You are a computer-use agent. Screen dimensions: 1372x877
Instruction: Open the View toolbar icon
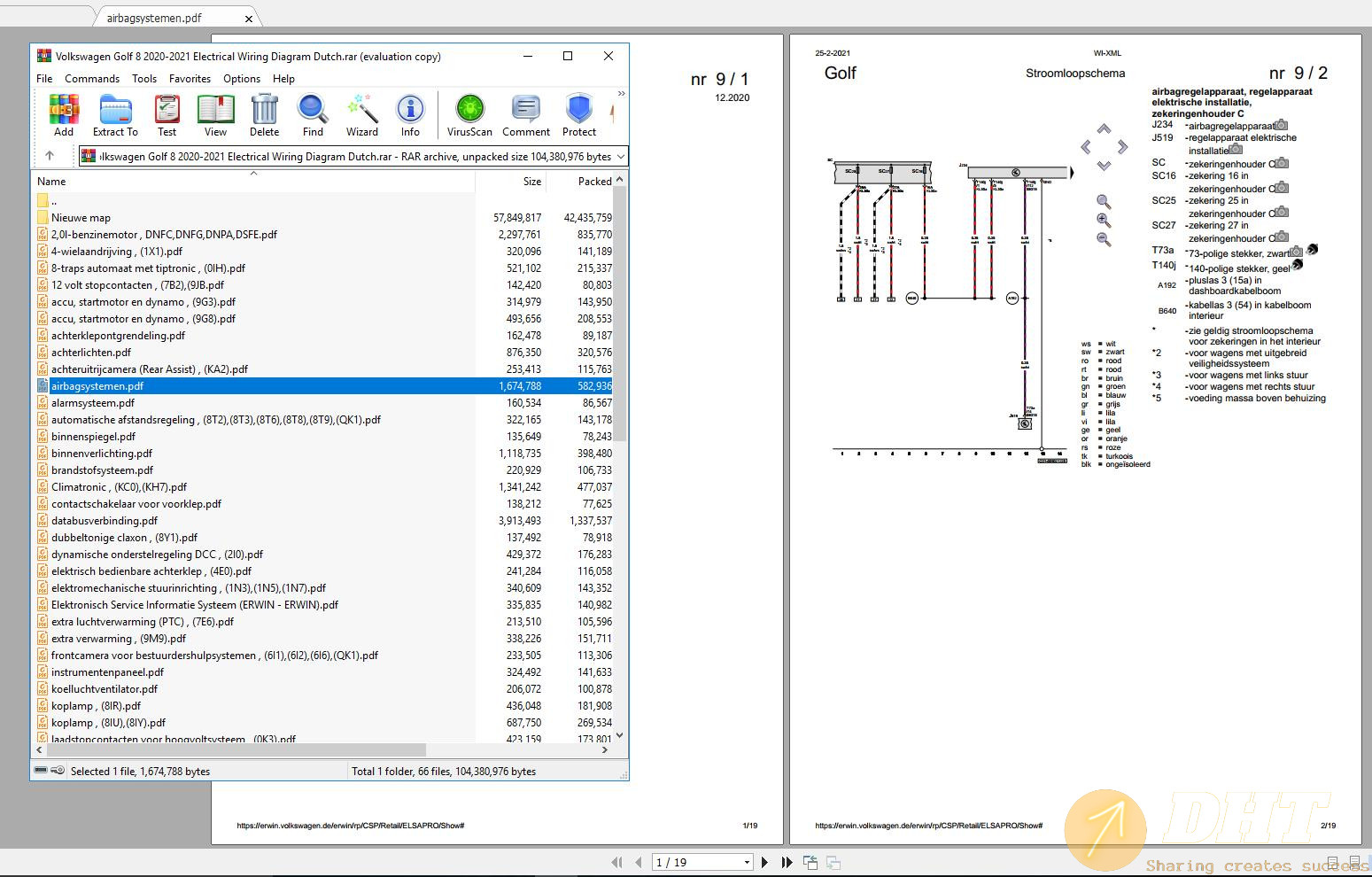coord(215,116)
